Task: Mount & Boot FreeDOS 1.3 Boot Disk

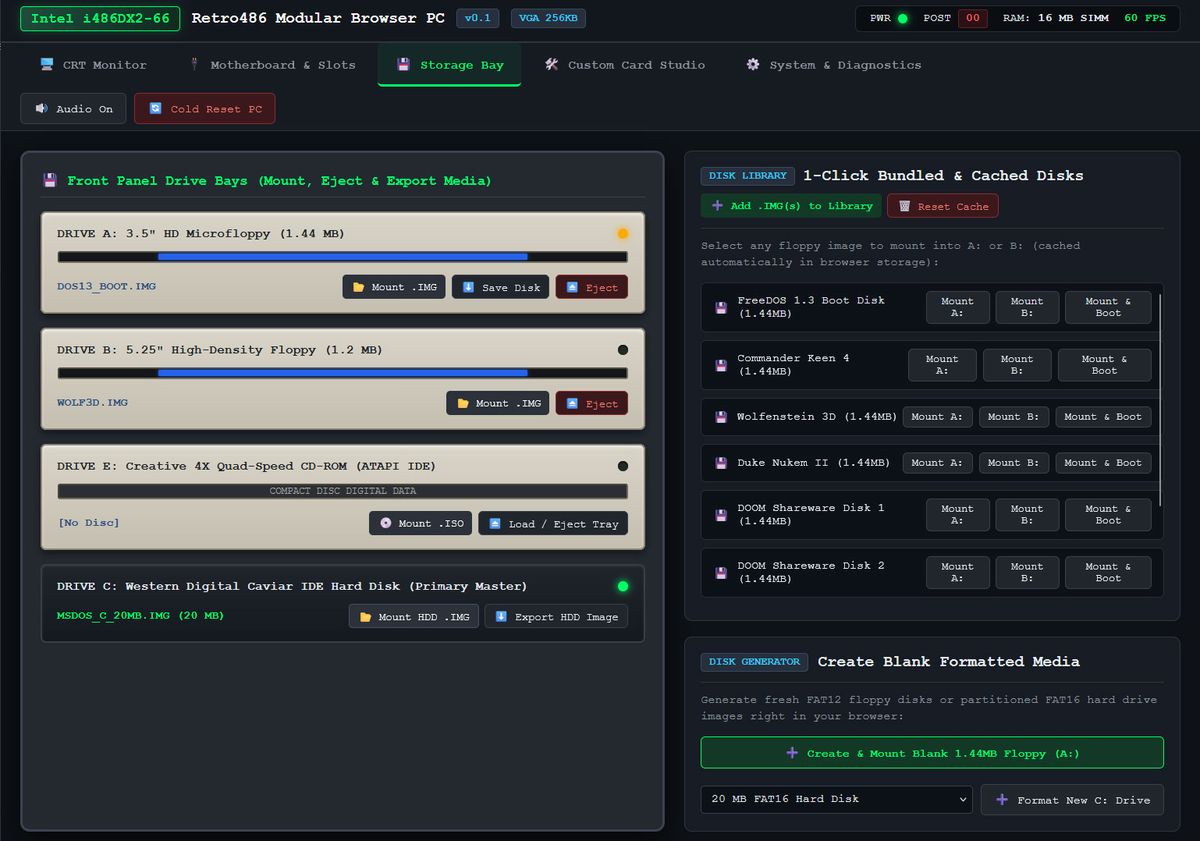Action: pyautogui.click(x=1108, y=307)
